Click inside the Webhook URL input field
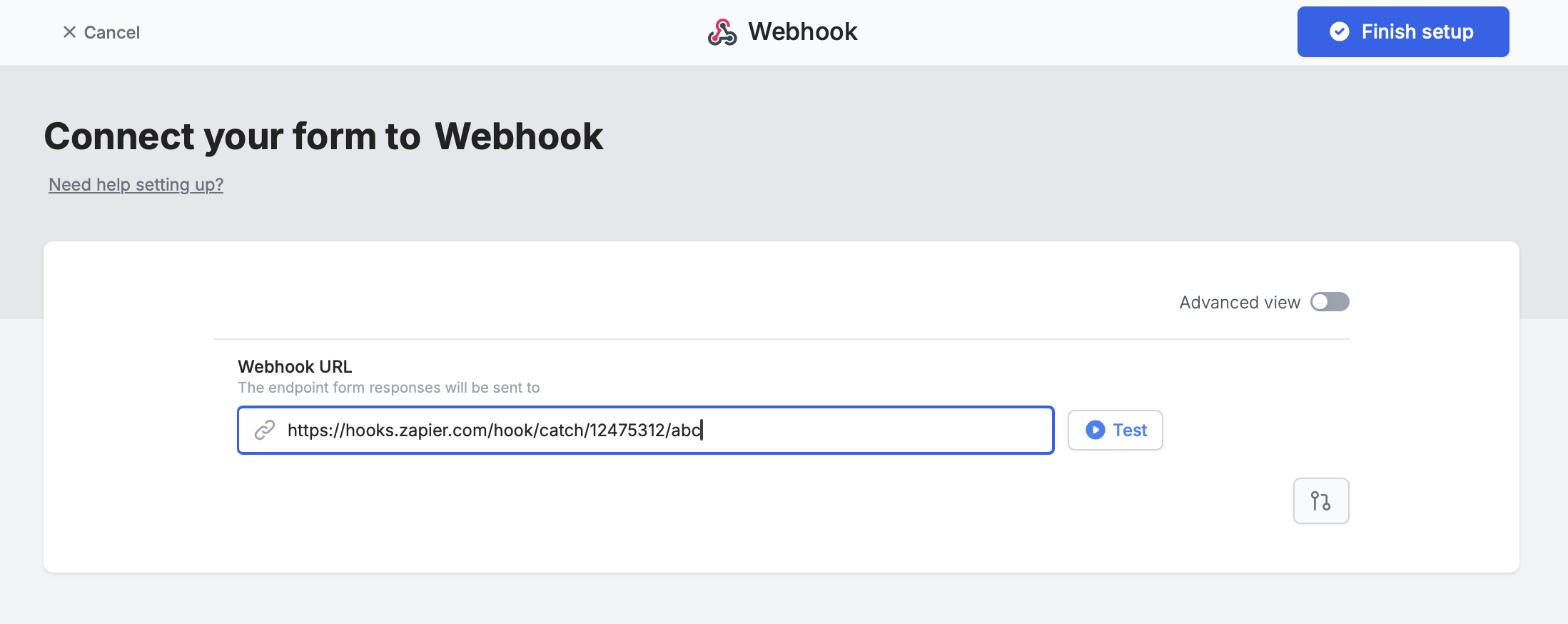Viewport: 1568px width, 624px height. click(642, 430)
